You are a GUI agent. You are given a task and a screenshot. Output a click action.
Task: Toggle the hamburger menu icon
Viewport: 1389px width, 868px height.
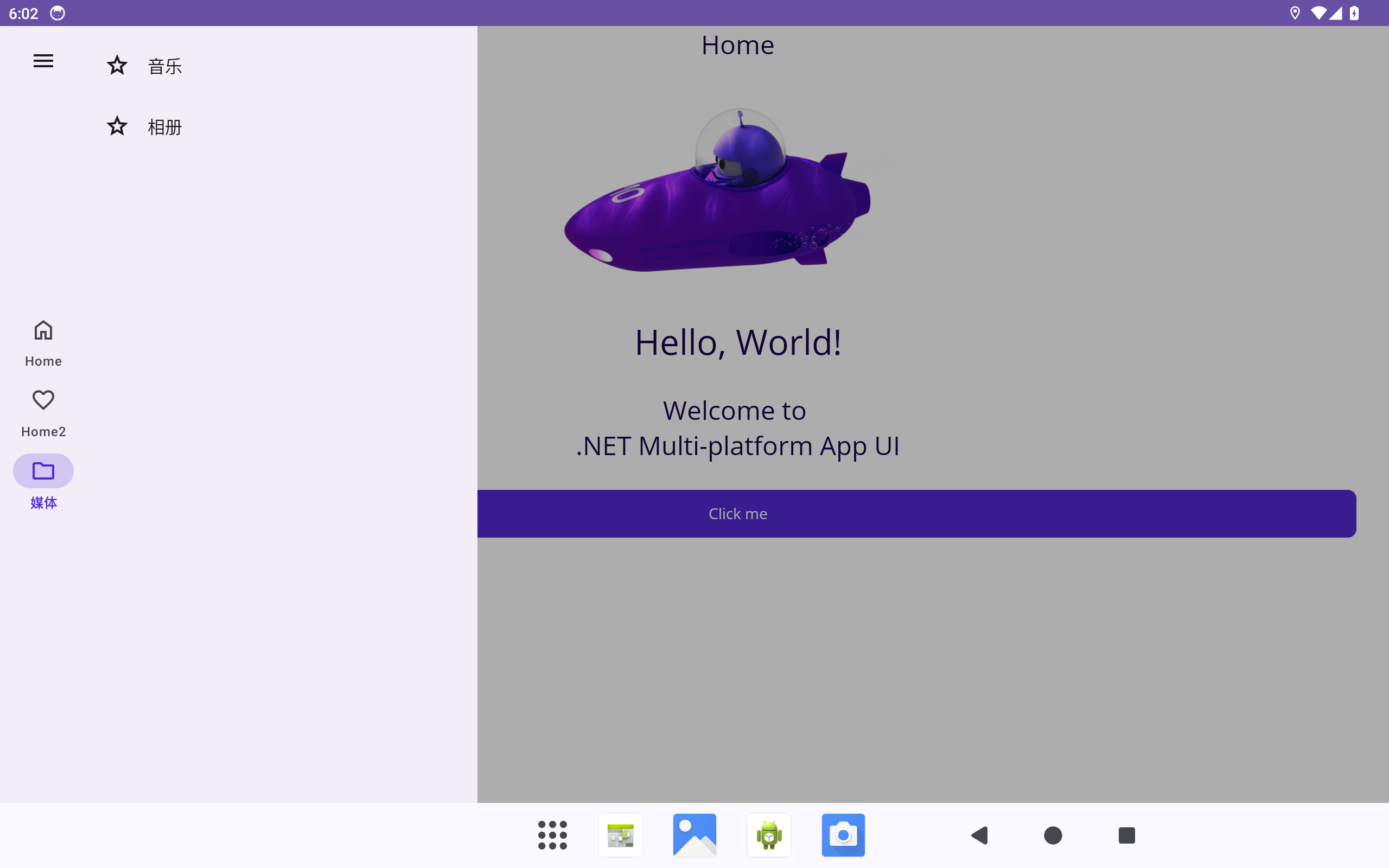click(43, 61)
